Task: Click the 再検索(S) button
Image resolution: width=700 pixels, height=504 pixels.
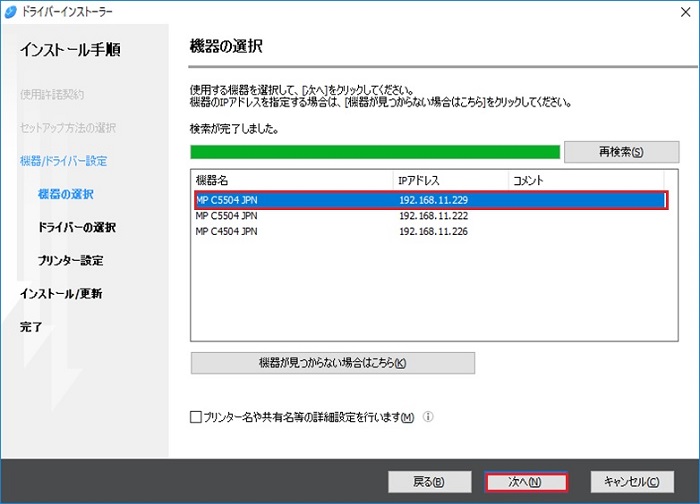Action: pos(621,152)
